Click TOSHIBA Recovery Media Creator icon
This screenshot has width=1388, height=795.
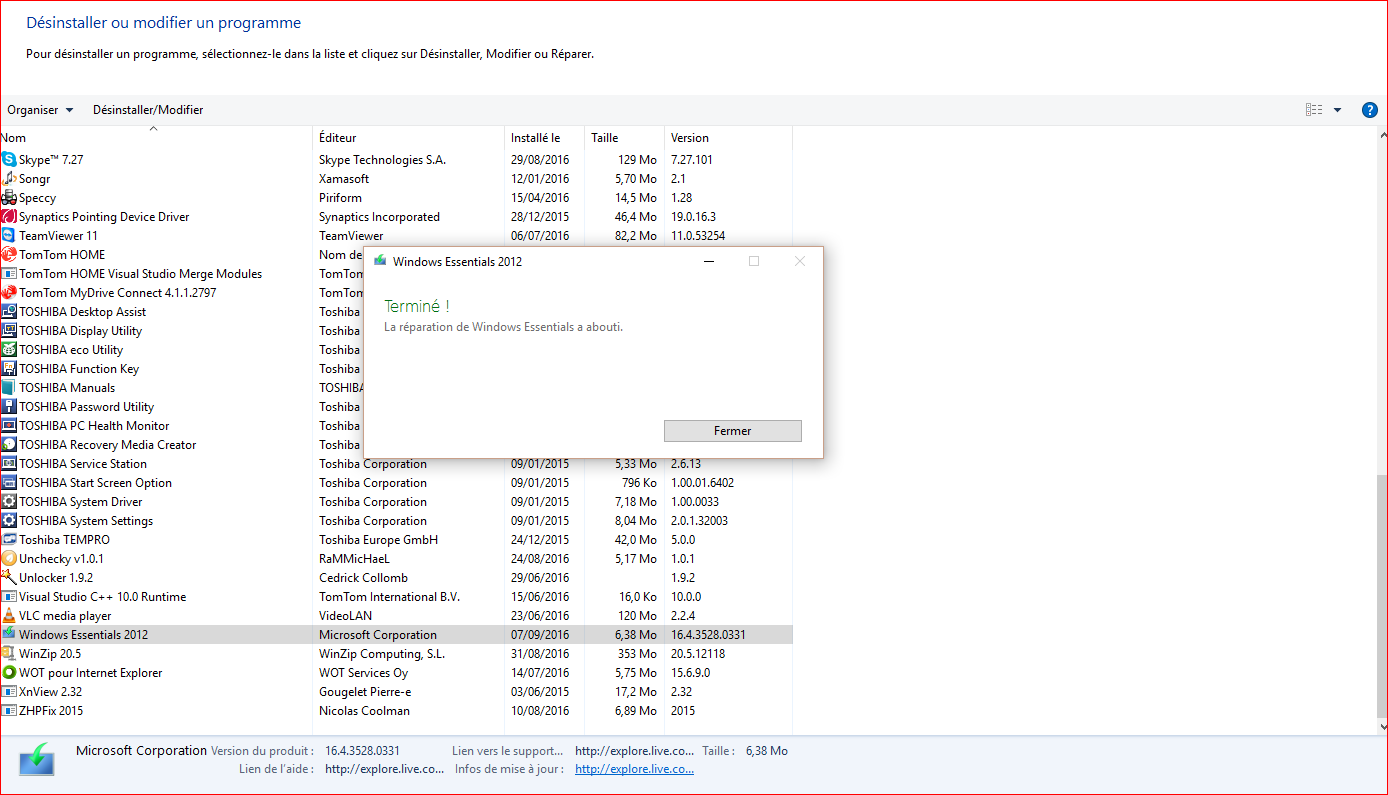click(x=9, y=445)
